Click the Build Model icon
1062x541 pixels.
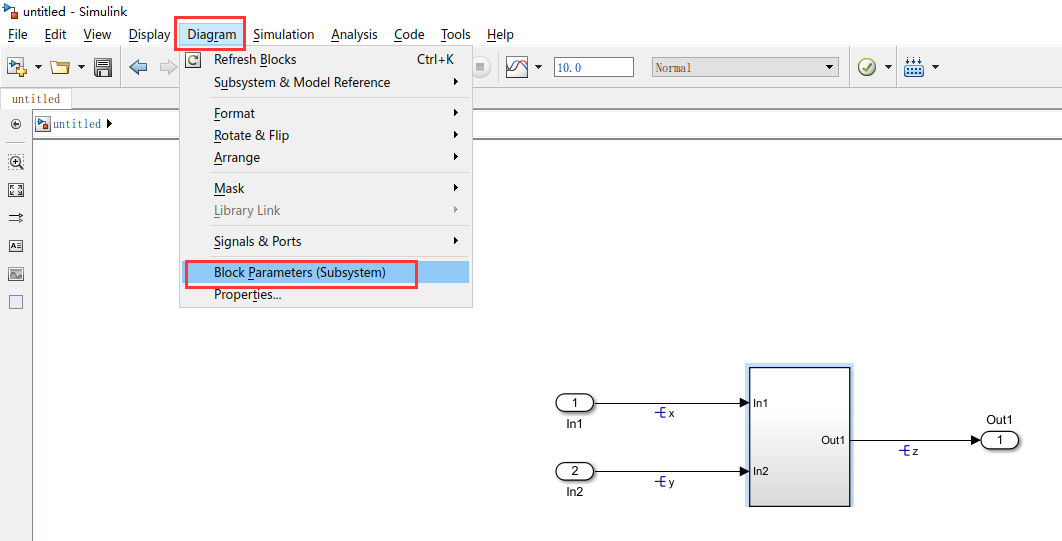914,67
